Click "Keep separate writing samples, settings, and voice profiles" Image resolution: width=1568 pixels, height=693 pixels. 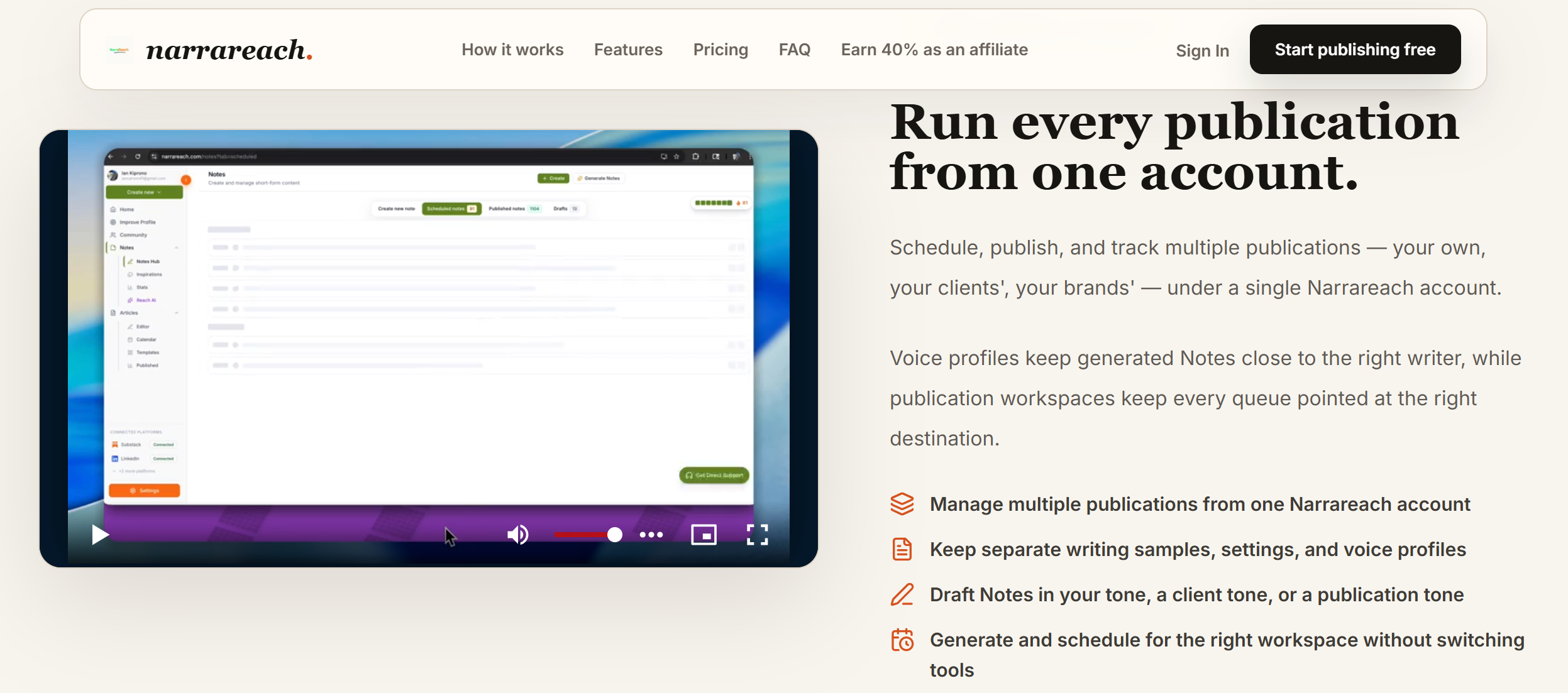pyautogui.click(x=1198, y=549)
